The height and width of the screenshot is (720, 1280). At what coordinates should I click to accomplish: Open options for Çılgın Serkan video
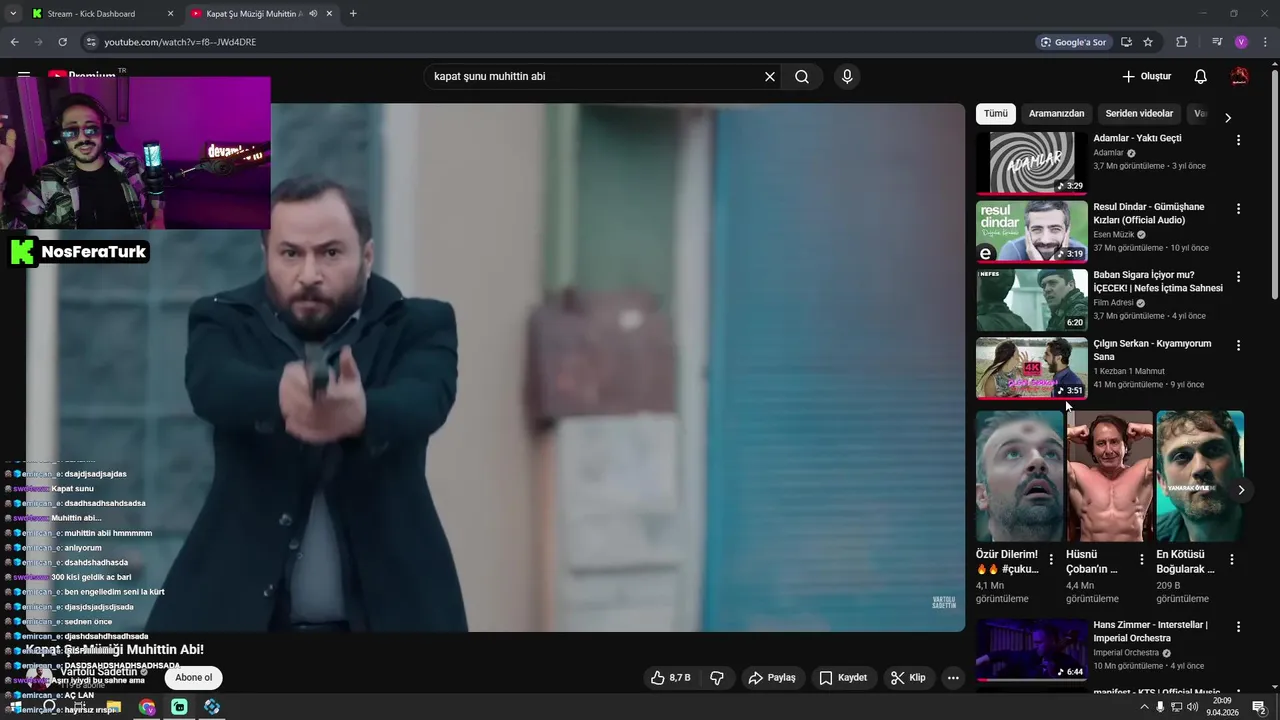pos(1238,345)
